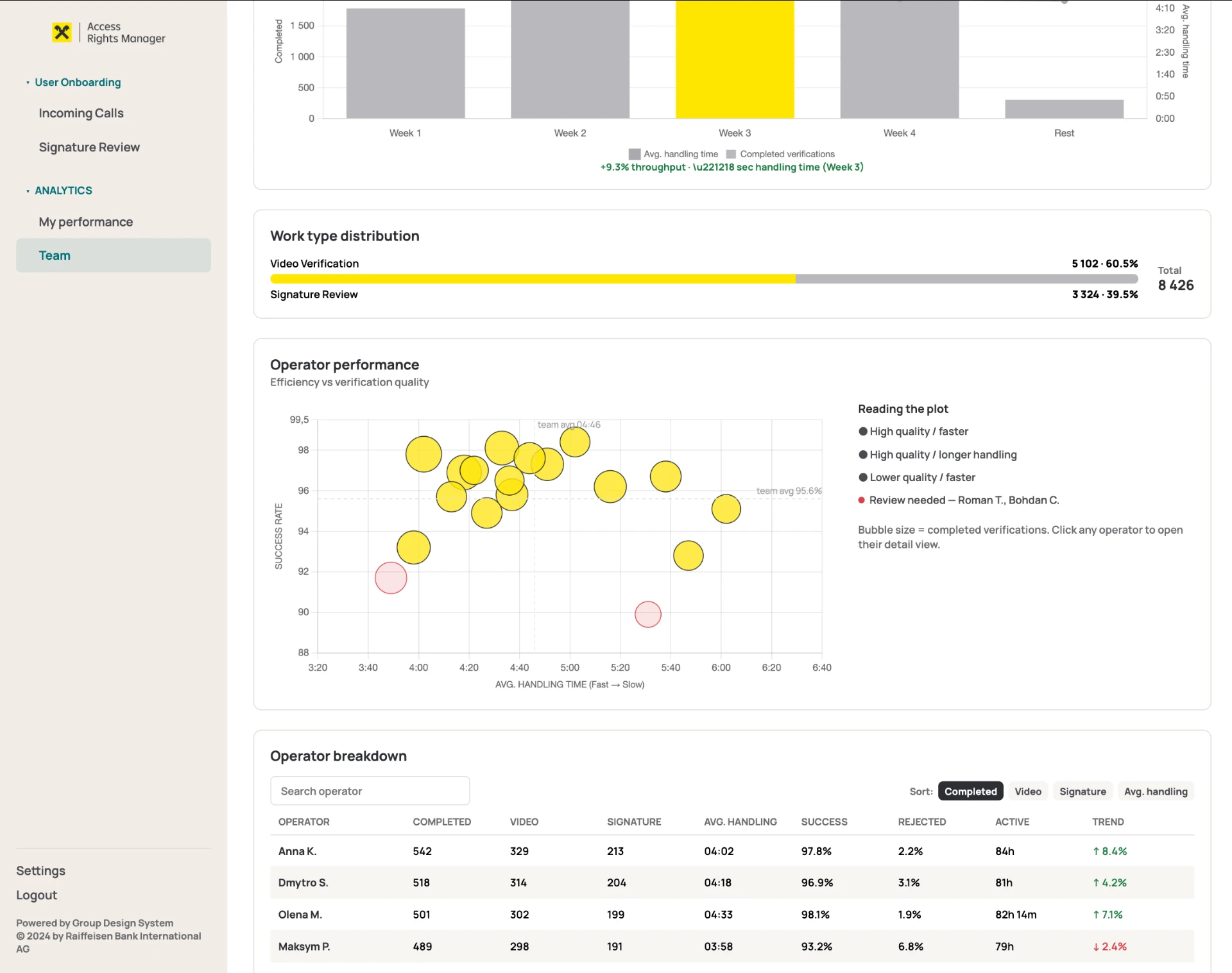Open Incoming Calls page
This screenshot has width=1232, height=973.
click(81, 114)
